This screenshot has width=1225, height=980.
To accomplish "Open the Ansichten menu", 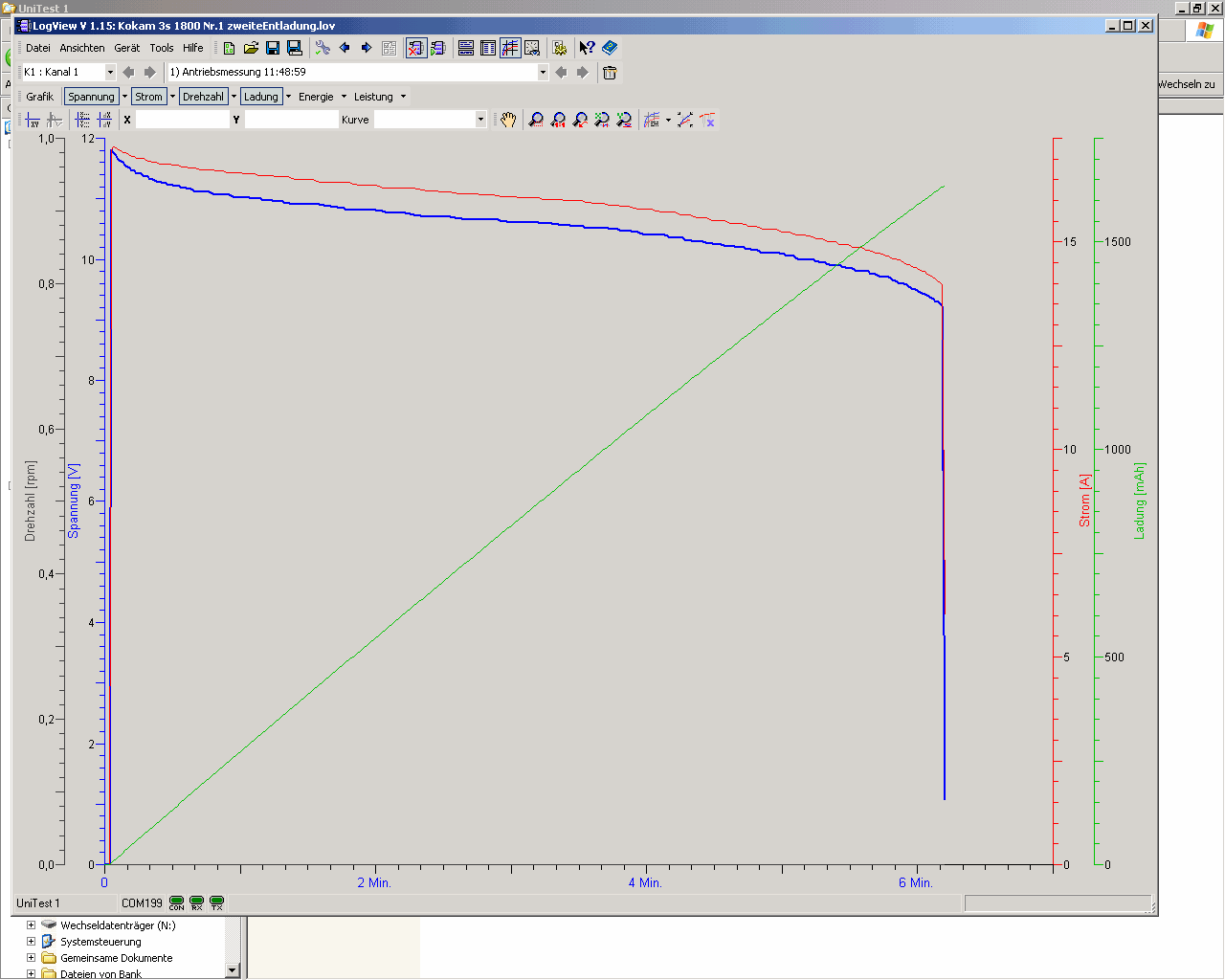I will tap(82, 48).
